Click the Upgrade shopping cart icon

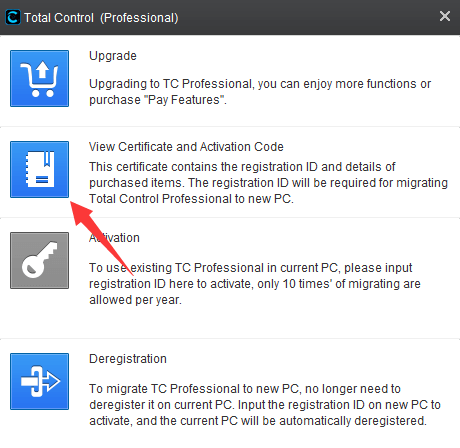click(x=39, y=78)
